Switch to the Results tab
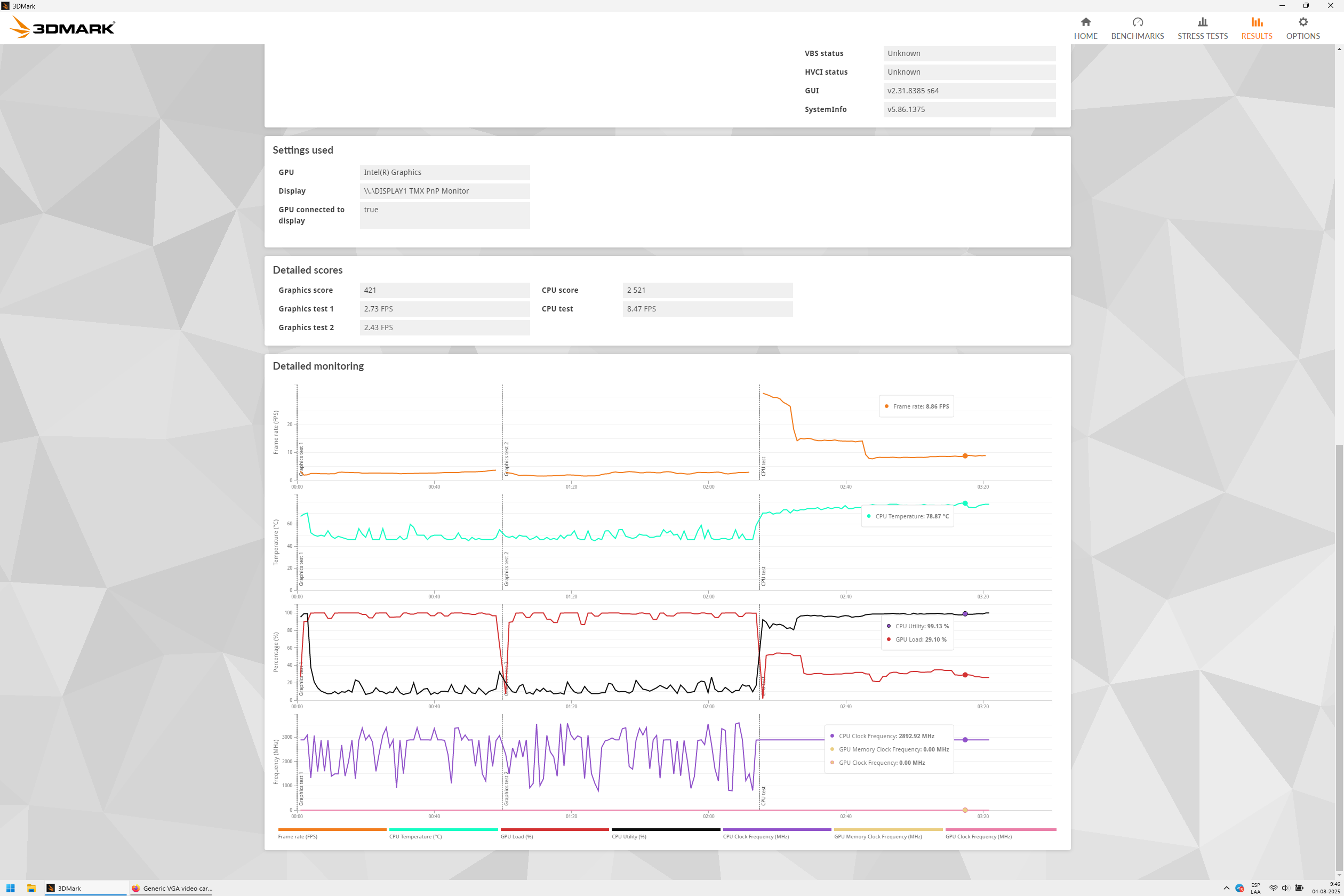This screenshot has height=896, width=1344. 1256,28
